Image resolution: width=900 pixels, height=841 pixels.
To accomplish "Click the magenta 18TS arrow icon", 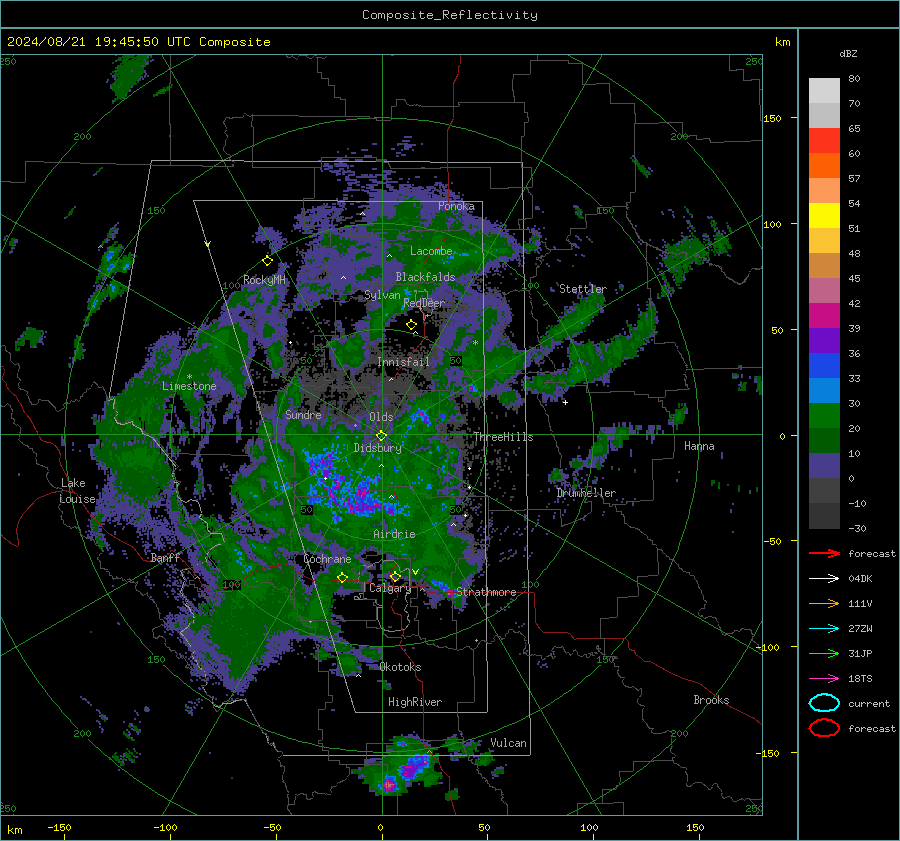I will pyautogui.click(x=824, y=679).
